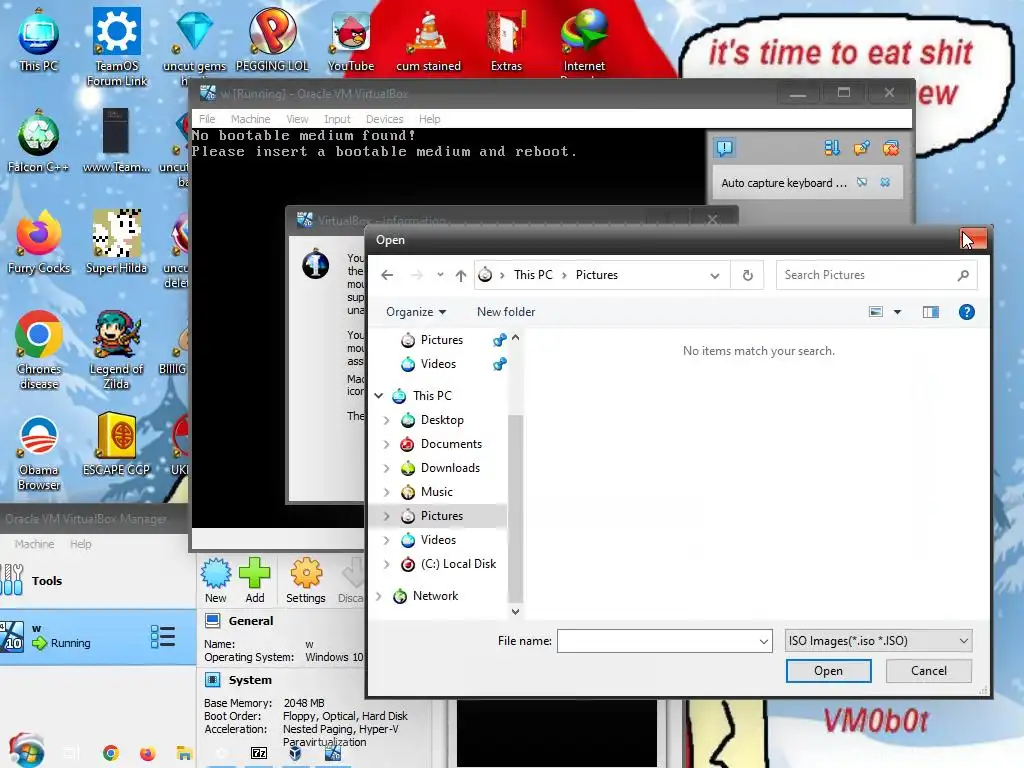The image size is (1024, 768).
Task: Select the running VM 'w' entry
Action: [97, 637]
